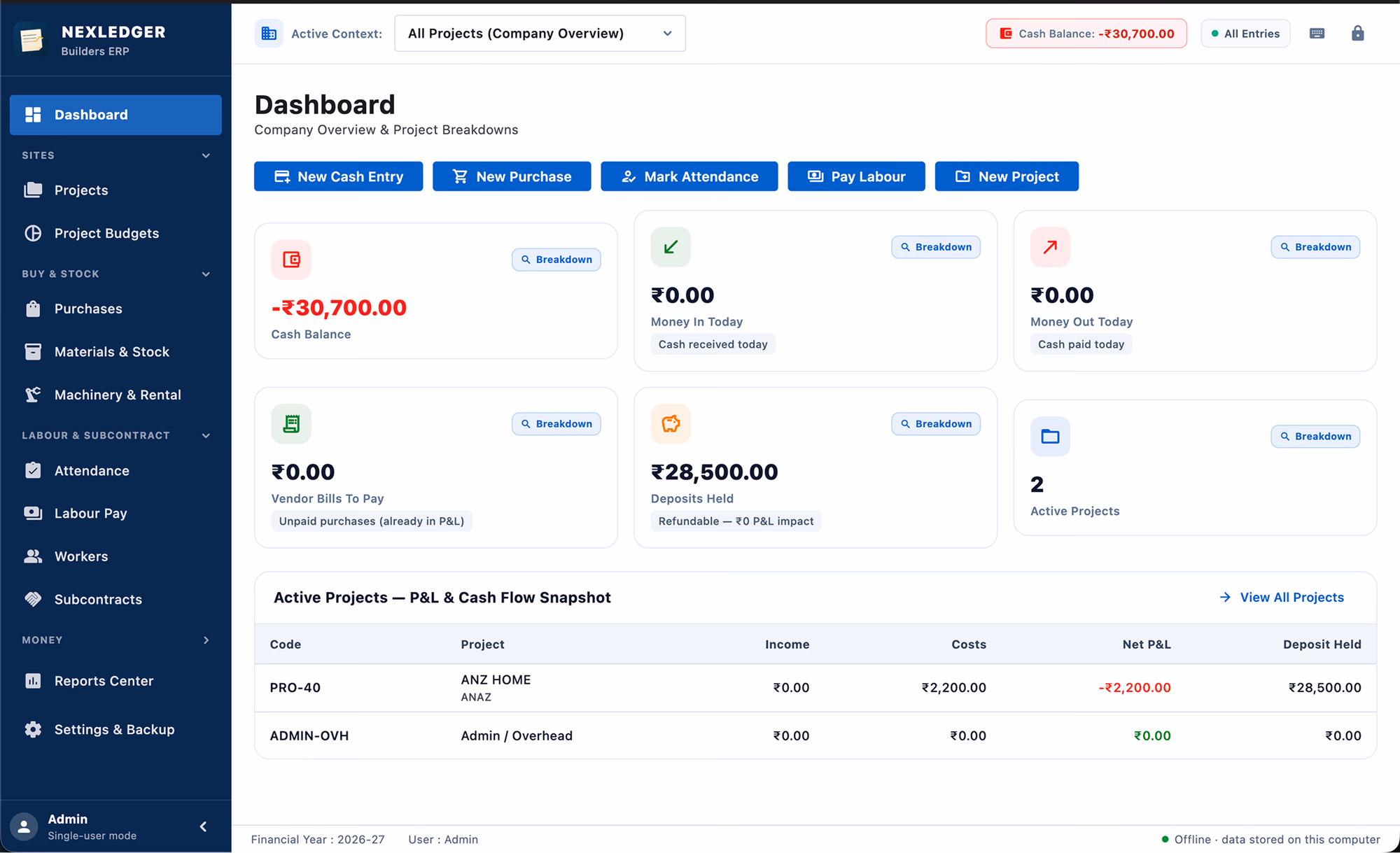Image resolution: width=1400 pixels, height=853 pixels.
Task: Expand the MONEY sidebar section
Action: pos(115,640)
